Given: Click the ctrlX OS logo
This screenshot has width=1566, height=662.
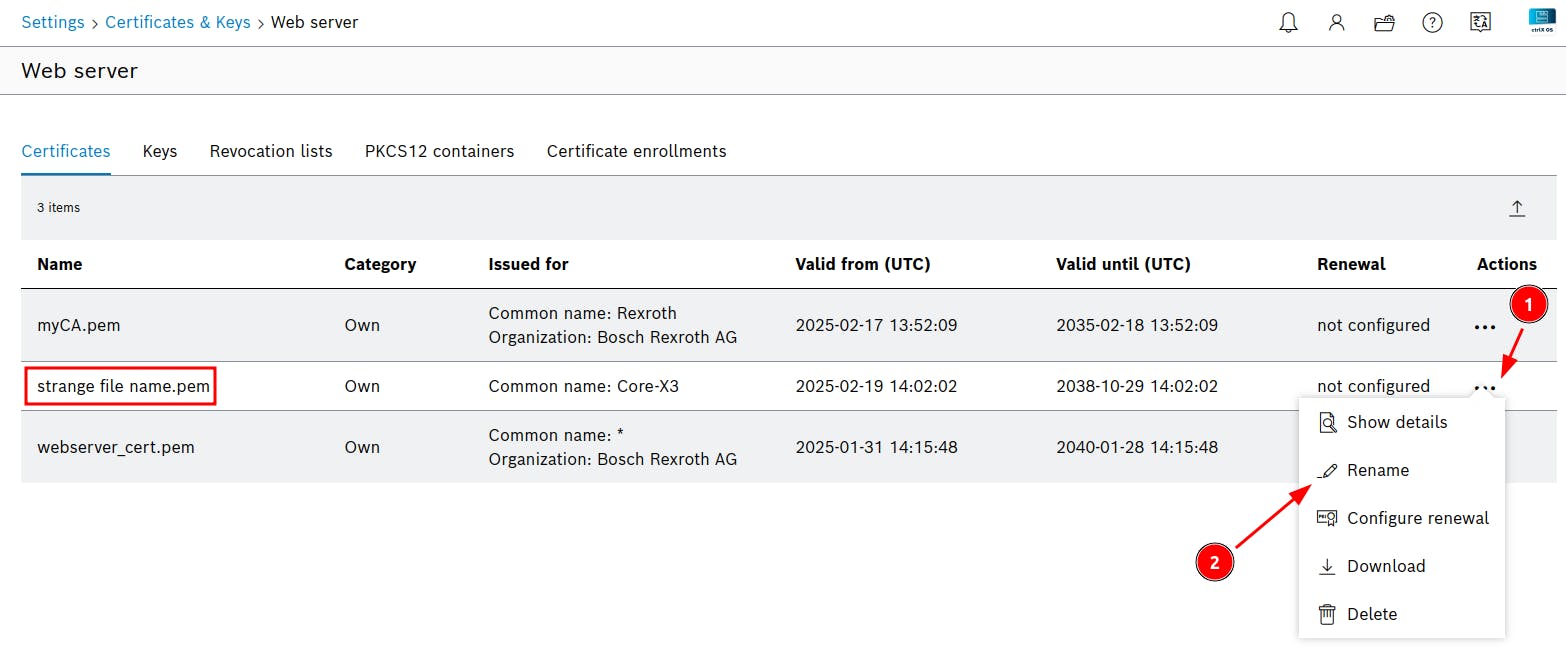Looking at the screenshot, I should click(1541, 21).
